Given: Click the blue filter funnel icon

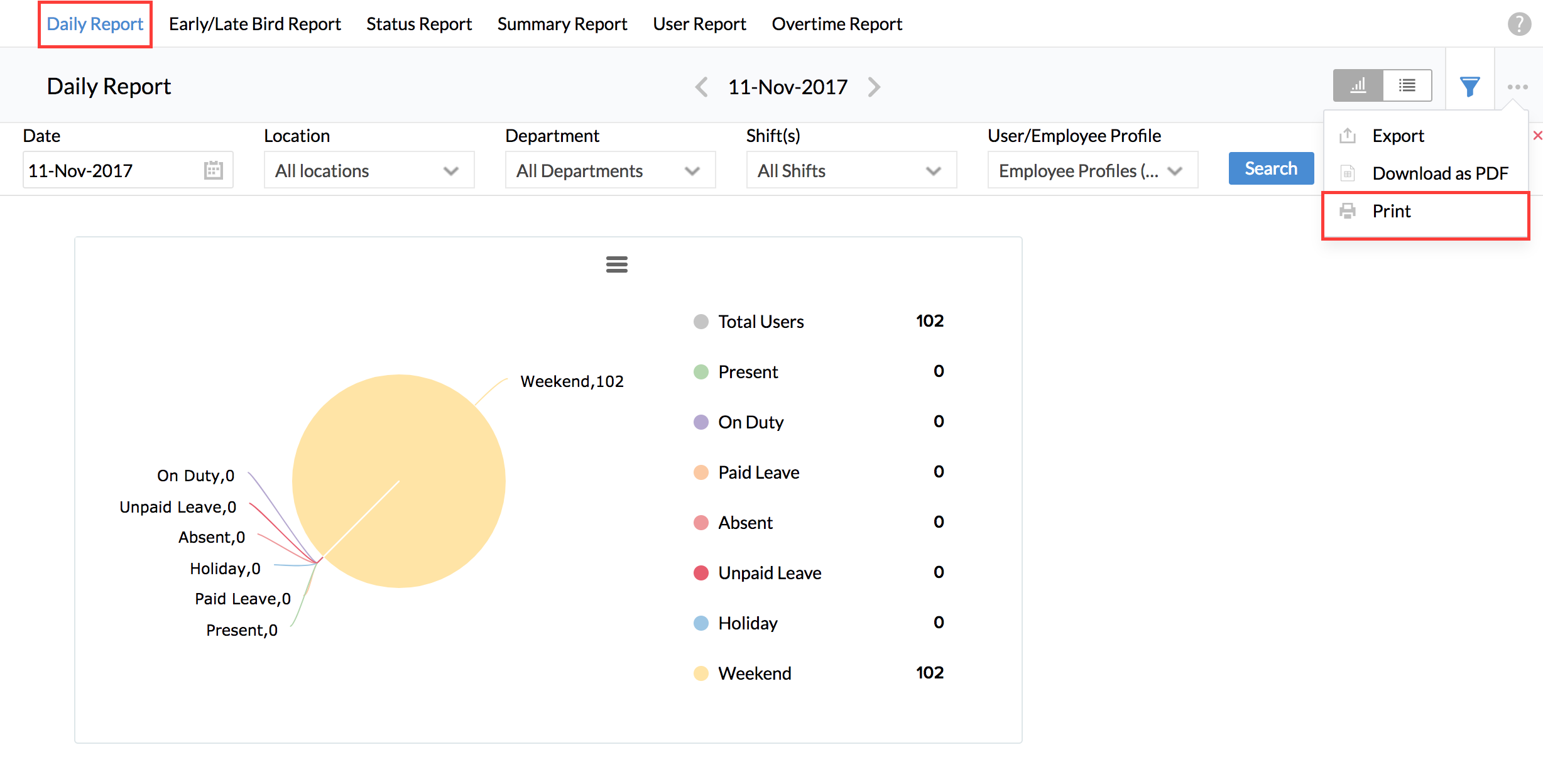Looking at the screenshot, I should [x=1469, y=87].
